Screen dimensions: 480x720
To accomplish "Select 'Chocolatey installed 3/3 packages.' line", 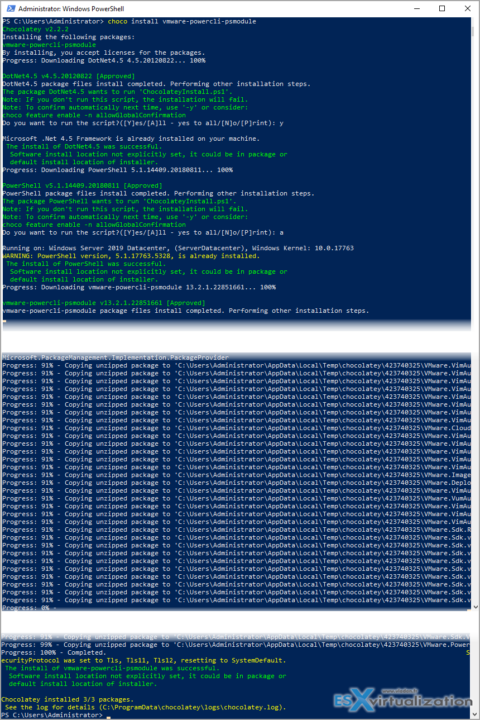I will point(67,699).
